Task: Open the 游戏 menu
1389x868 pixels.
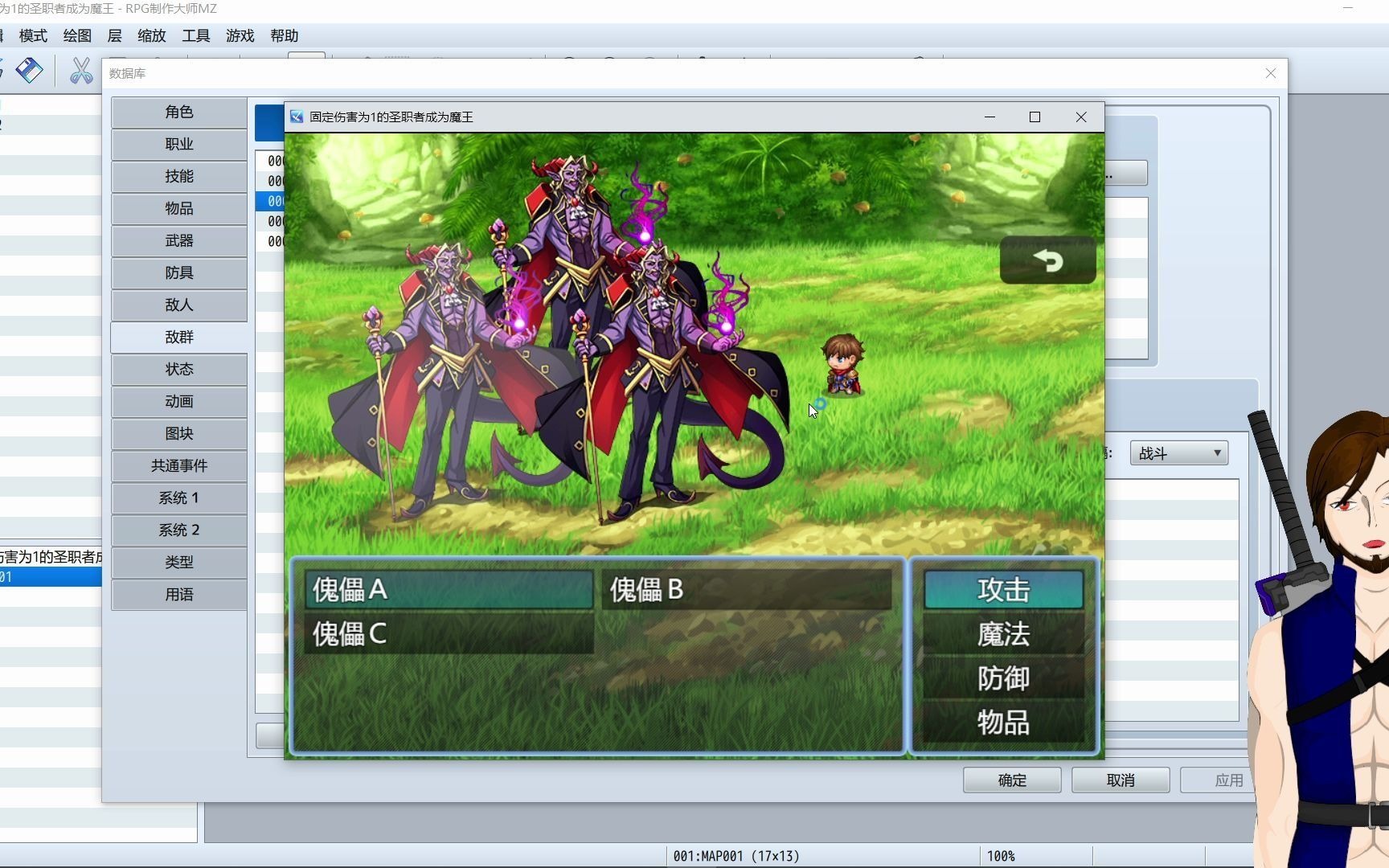Action: coord(238,35)
